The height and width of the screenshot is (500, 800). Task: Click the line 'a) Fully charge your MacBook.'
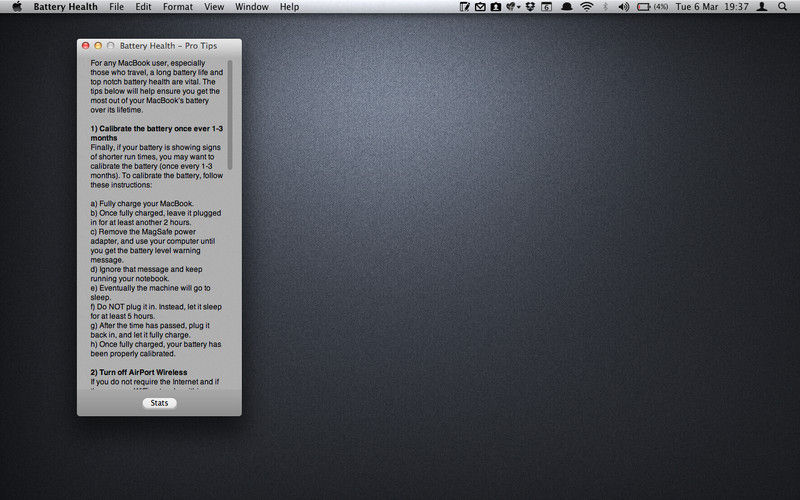[x=142, y=204]
